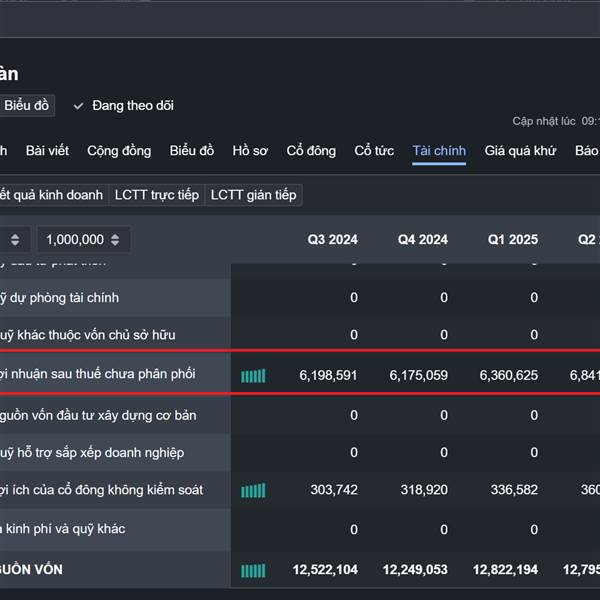Select the Q4 2024 value 6,175,059
Image resolution: width=600 pixels, height=600 pixels.
(414, 376)
